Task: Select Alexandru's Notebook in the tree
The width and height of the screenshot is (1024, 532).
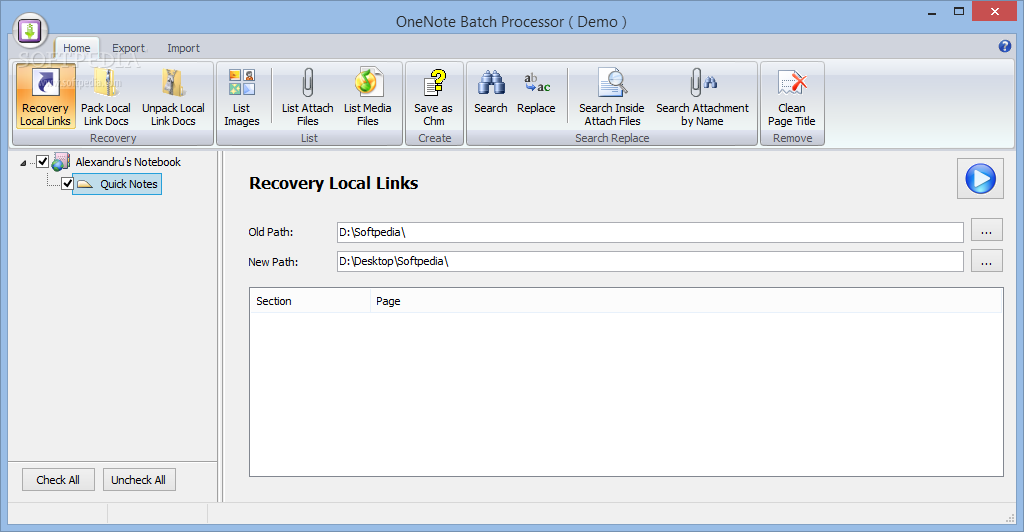Action: (128, 162)
